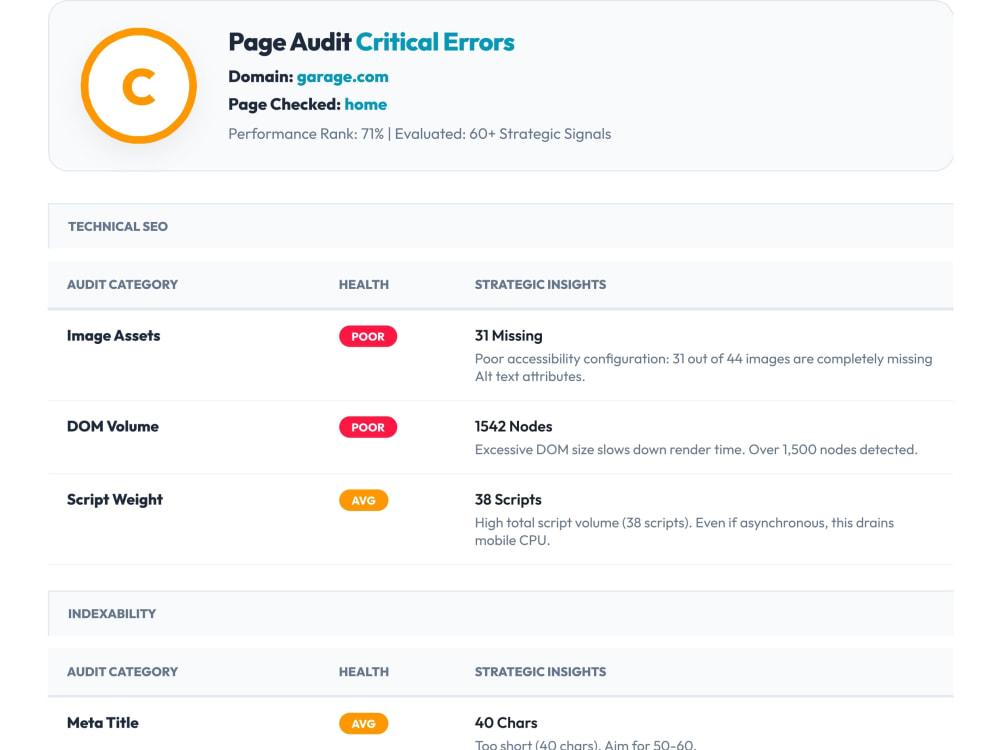Click the missing Alt text description
This screenshot has width=1000, height=750.
coord(703,367)
